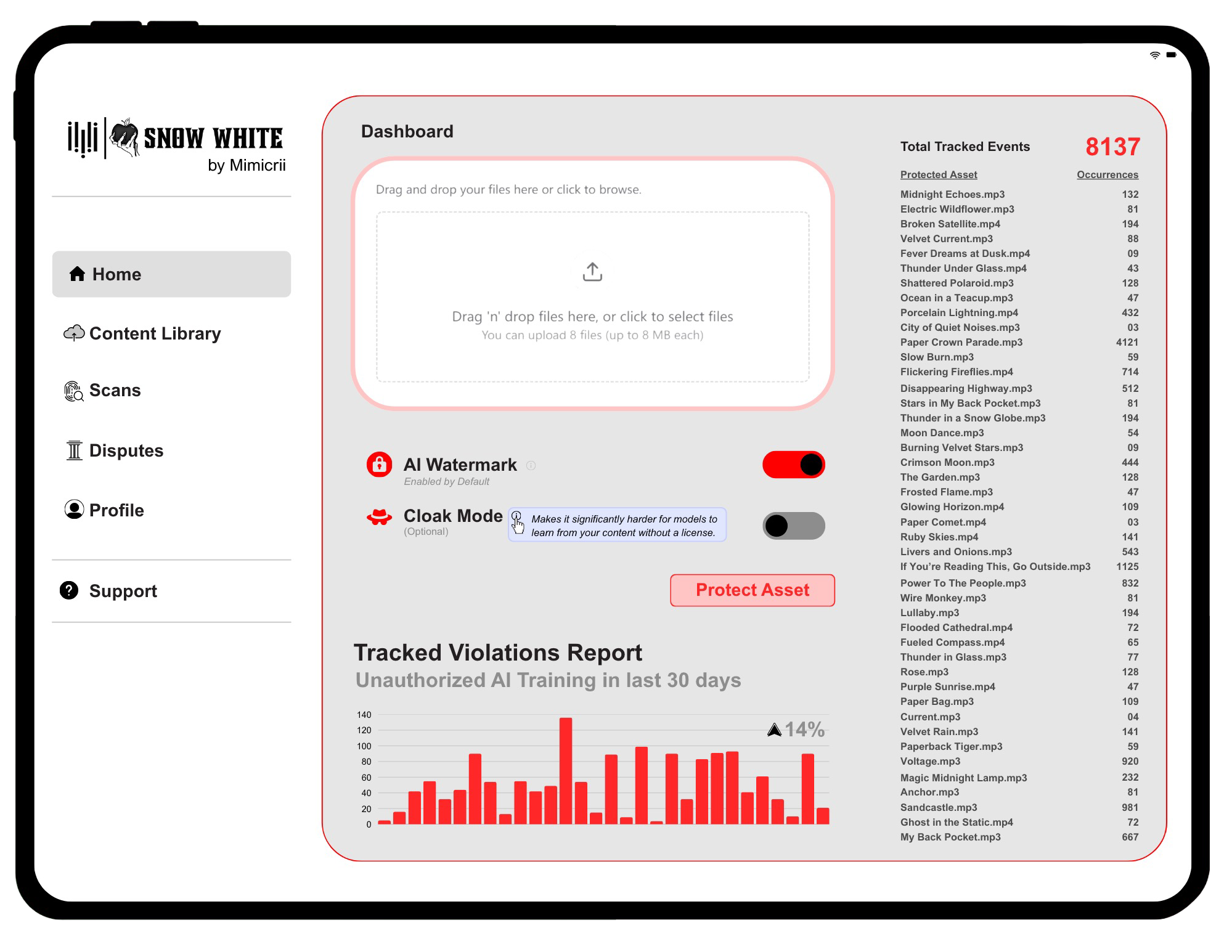Click info icon beside Cloak Mode
Image resolution: width=1232 pixels, height=952 pixels.
(x=516, y=516)
